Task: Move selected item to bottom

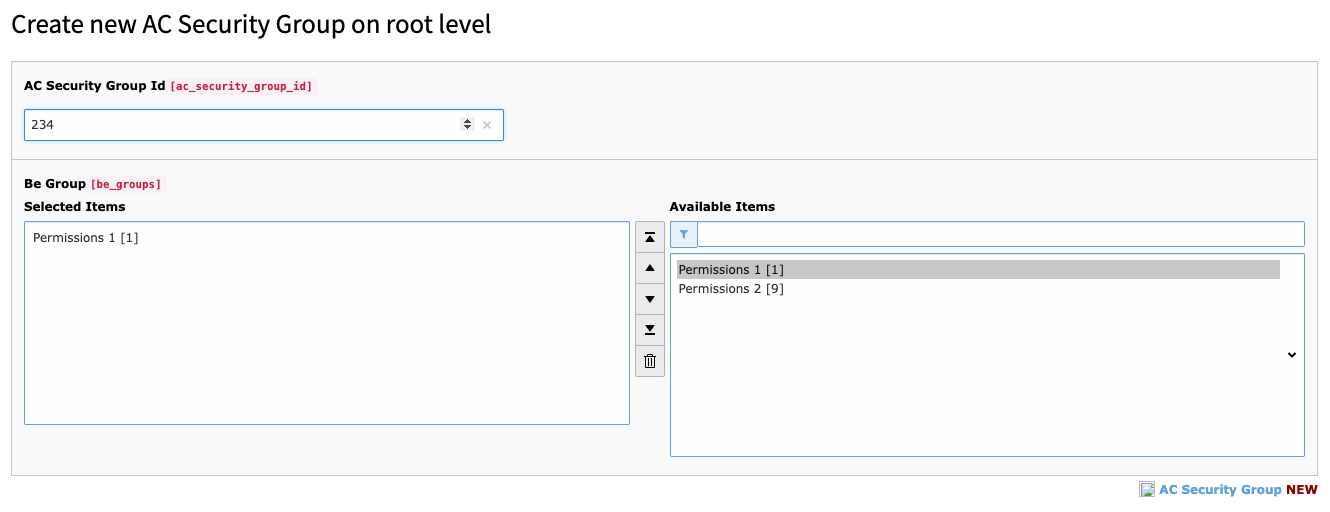Action: (650, 330)
